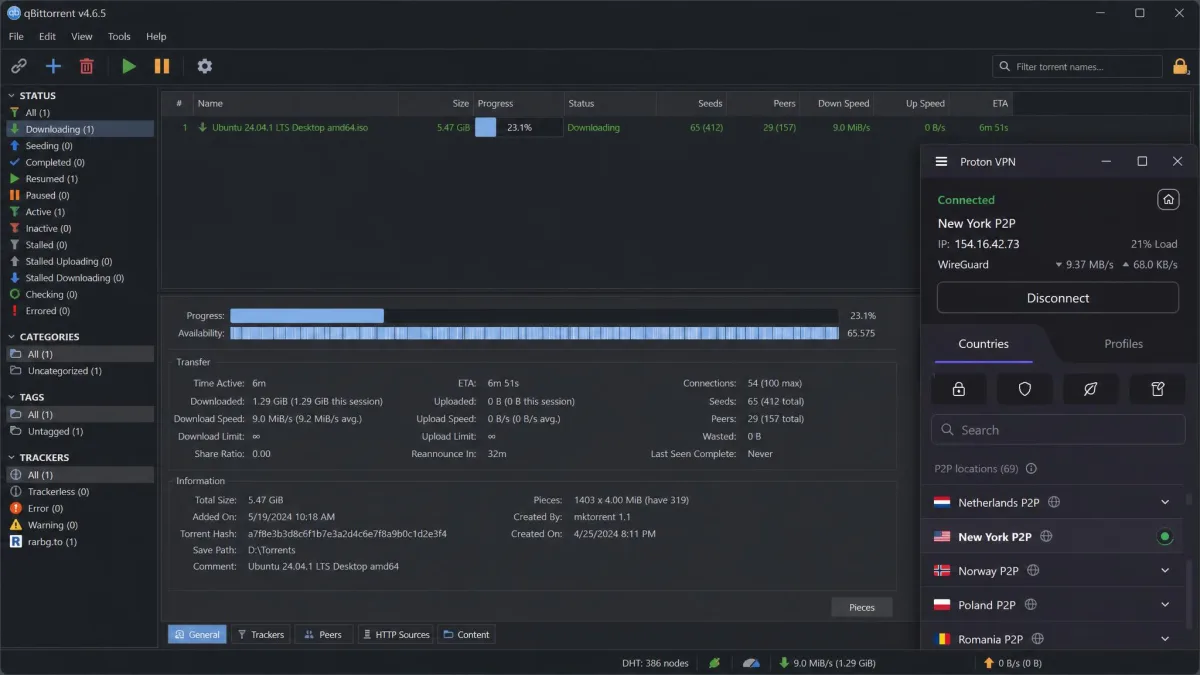The width and height of the screenshot is (1200, 675).
Task: Click the globe icon beside Poland P2P
Action: point(1030,605)
